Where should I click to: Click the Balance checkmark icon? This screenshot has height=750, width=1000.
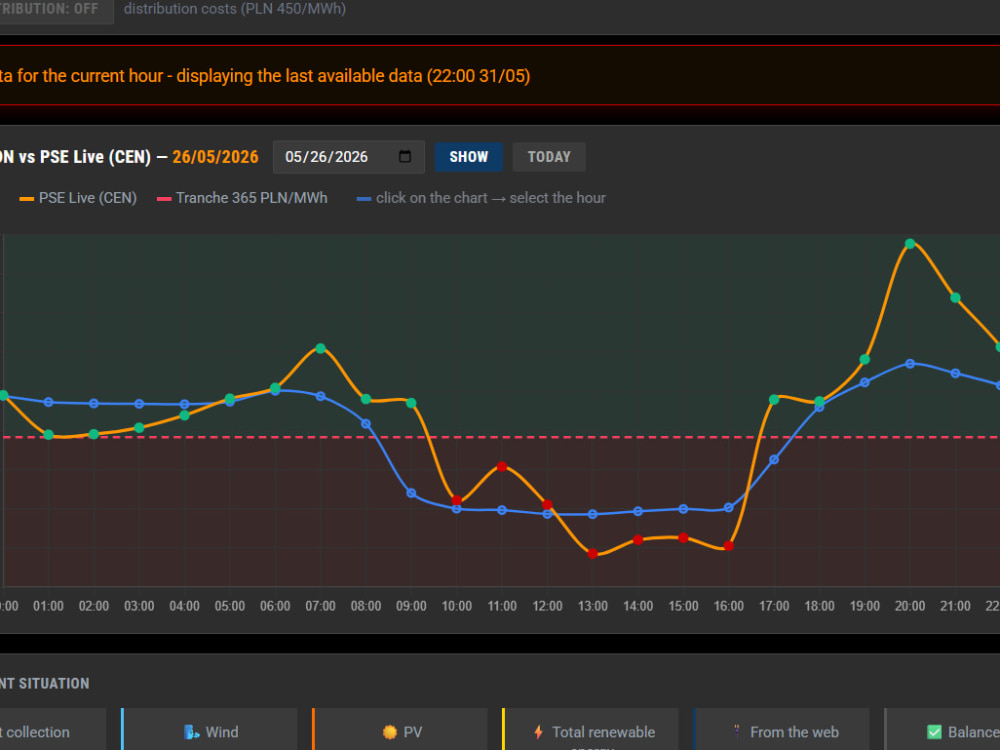(934, 732)
